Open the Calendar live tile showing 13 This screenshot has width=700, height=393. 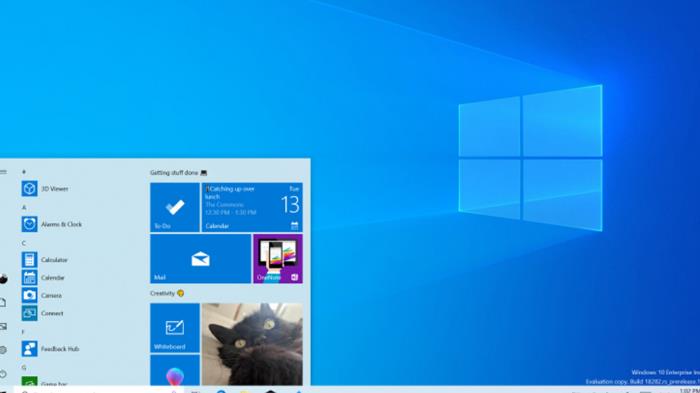tap(252, 207)
